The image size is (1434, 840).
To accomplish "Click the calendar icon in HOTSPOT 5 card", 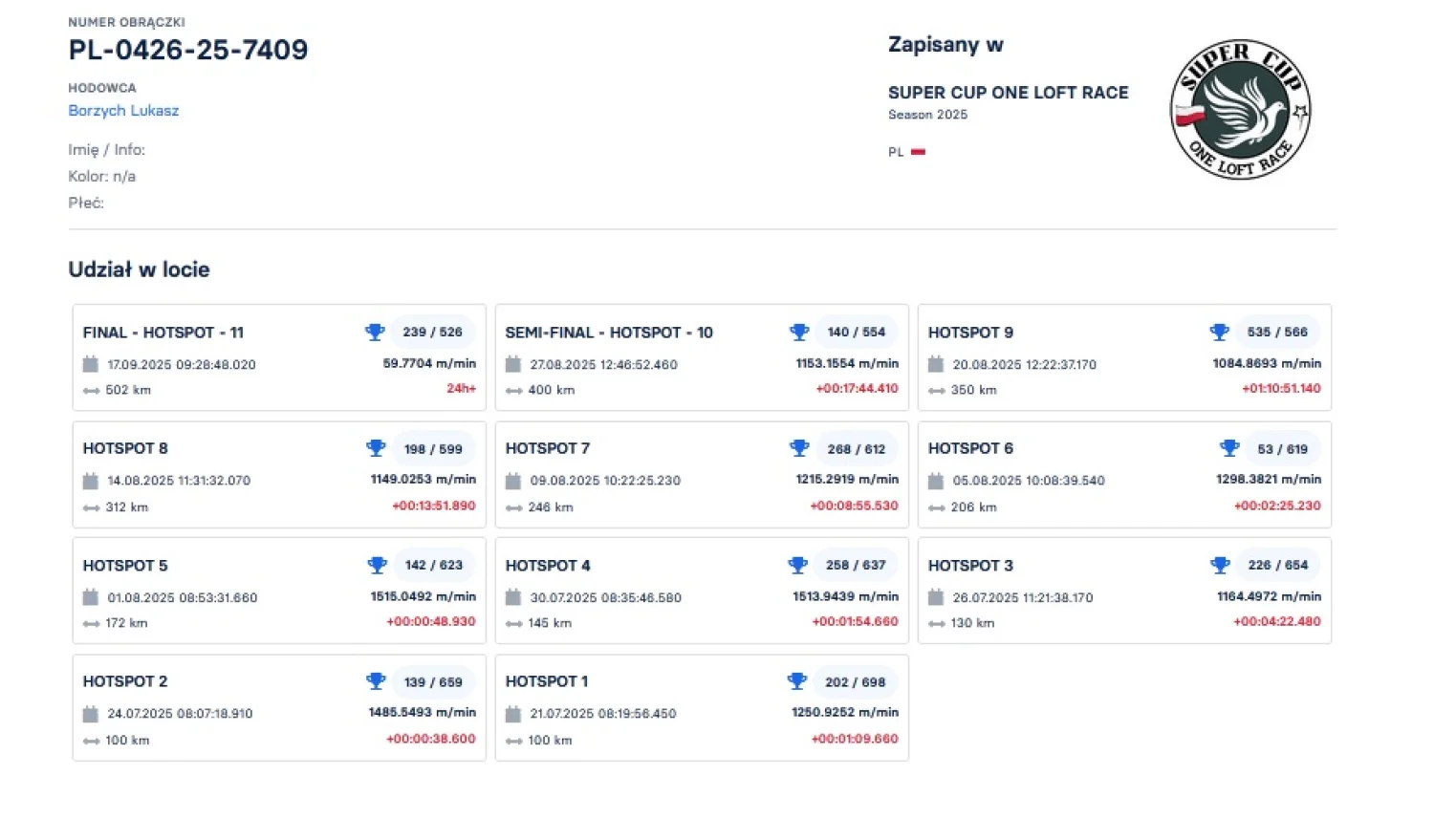I will pos(91,597).
